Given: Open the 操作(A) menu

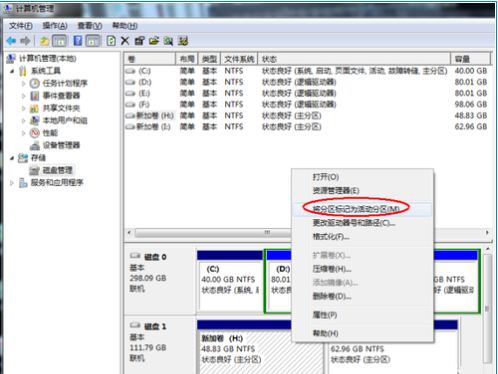Looking at the screenshot, I should [55, 26].
